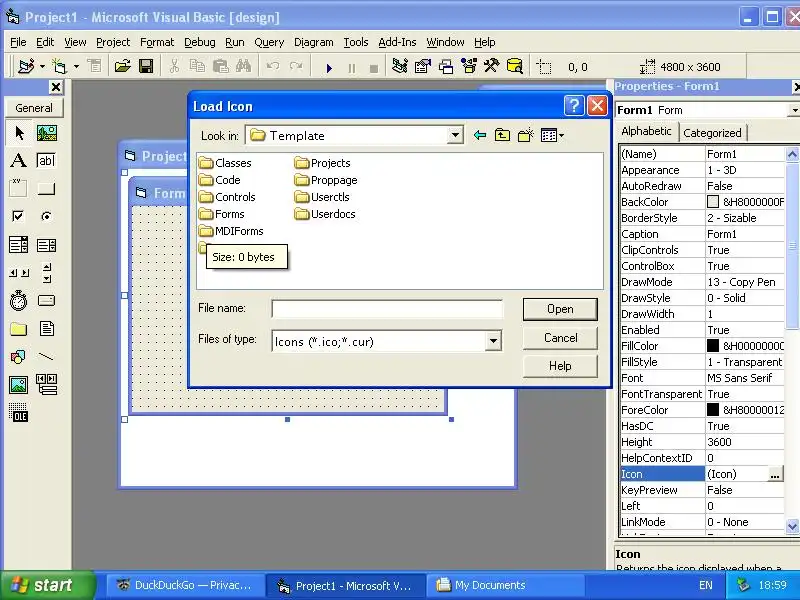The height and width of the screenshot is (600, 800).
Task: Click the Save Project toolbar icon
Action: coord(146,66)
